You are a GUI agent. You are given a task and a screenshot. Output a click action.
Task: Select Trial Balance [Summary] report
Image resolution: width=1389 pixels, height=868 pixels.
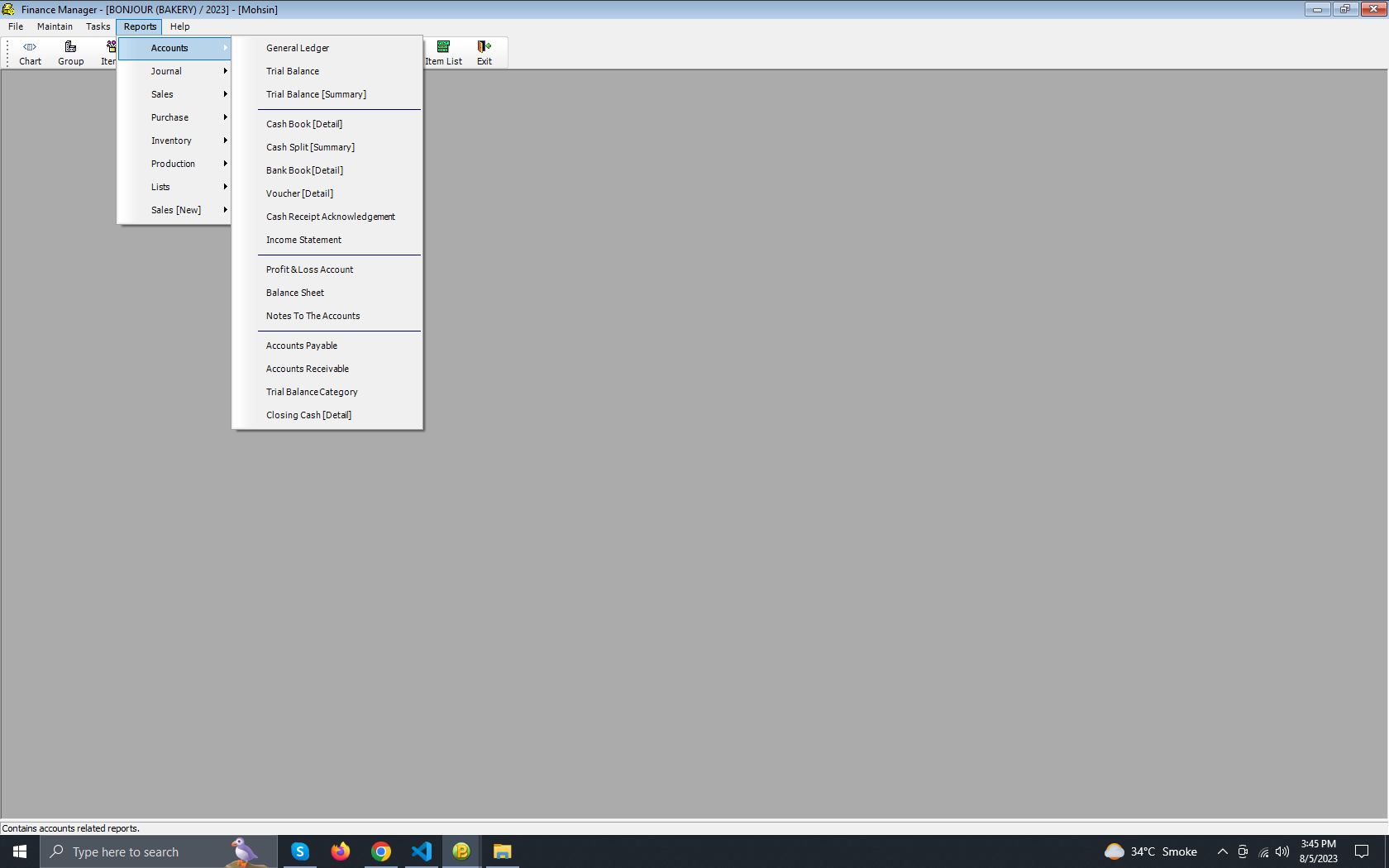[316, 94]
